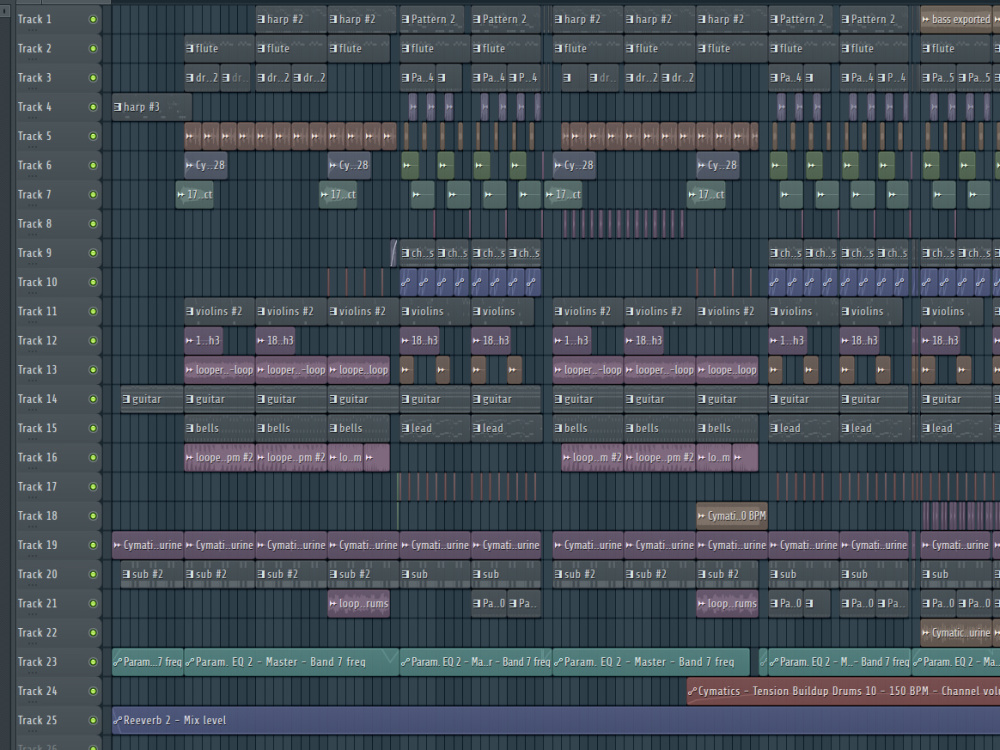Mute Track 19 with its green dot

point(93,545)
